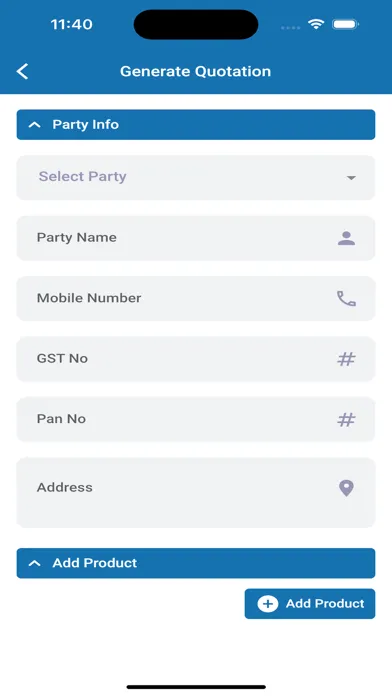Focus the GST No field

pyautogui.click(x=196, y=359)
